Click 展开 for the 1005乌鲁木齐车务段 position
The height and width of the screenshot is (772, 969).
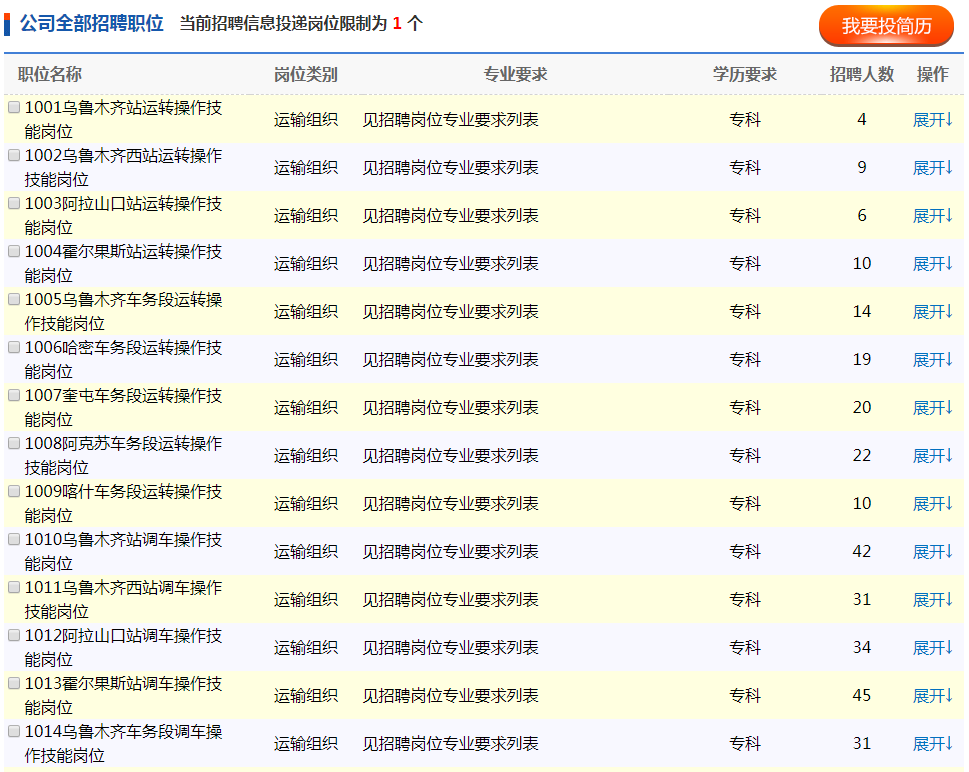pos(932,312)
